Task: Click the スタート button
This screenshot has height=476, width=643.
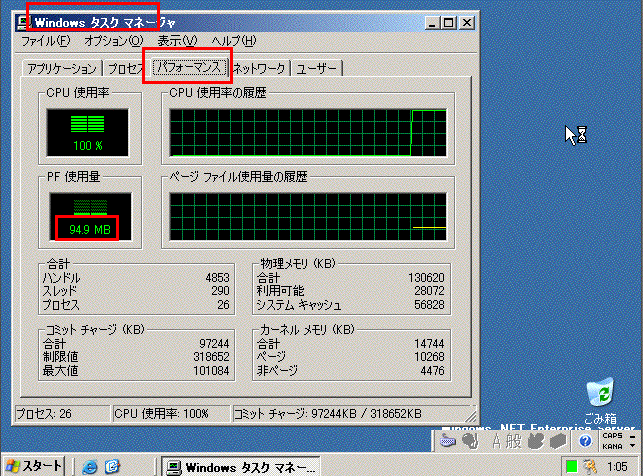Action: (x=34, y=466)
